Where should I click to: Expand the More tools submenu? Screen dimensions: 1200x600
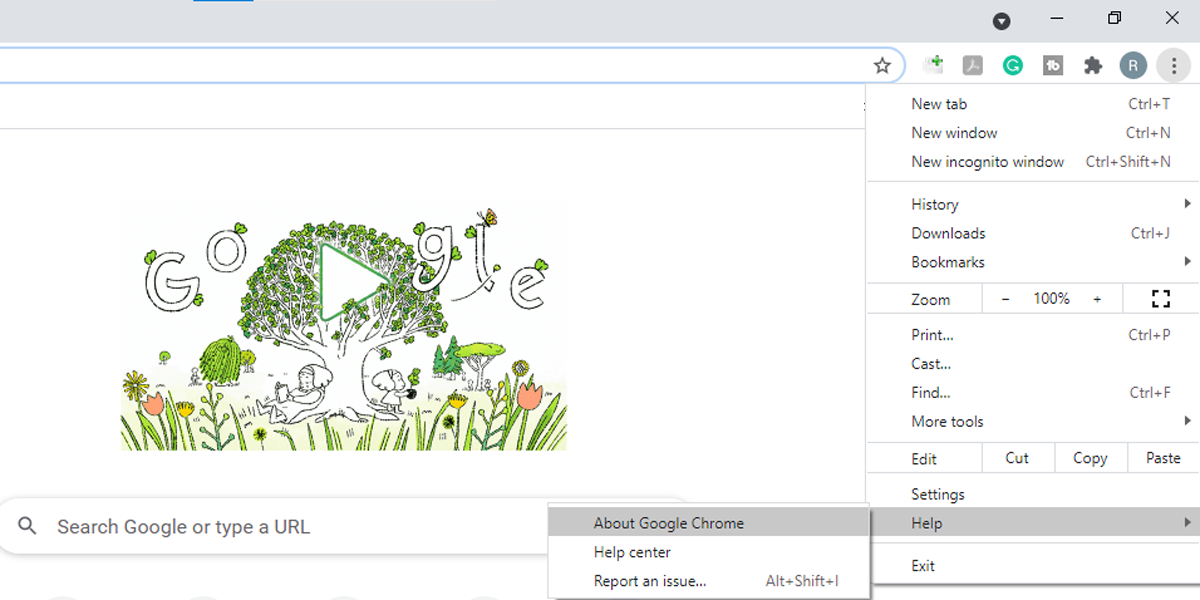coord(1033,421)
